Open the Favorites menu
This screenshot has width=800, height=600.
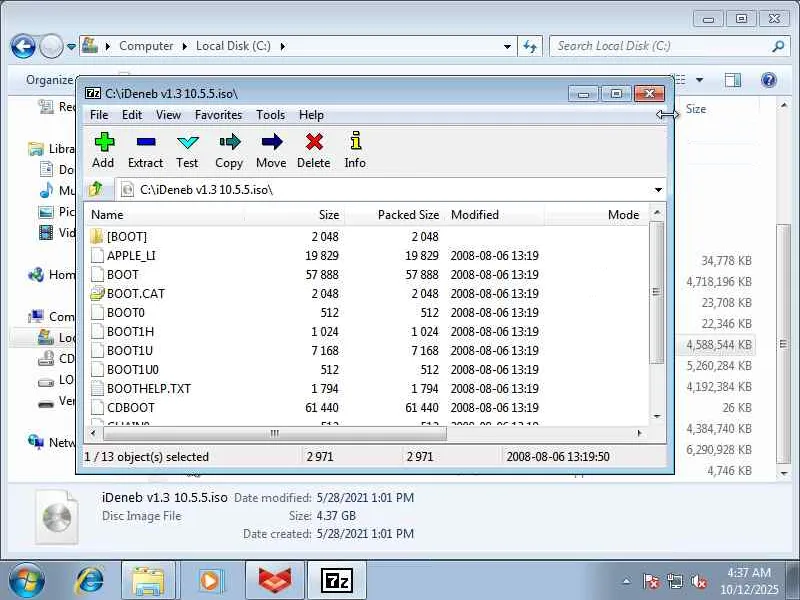(x=218, y=115)
